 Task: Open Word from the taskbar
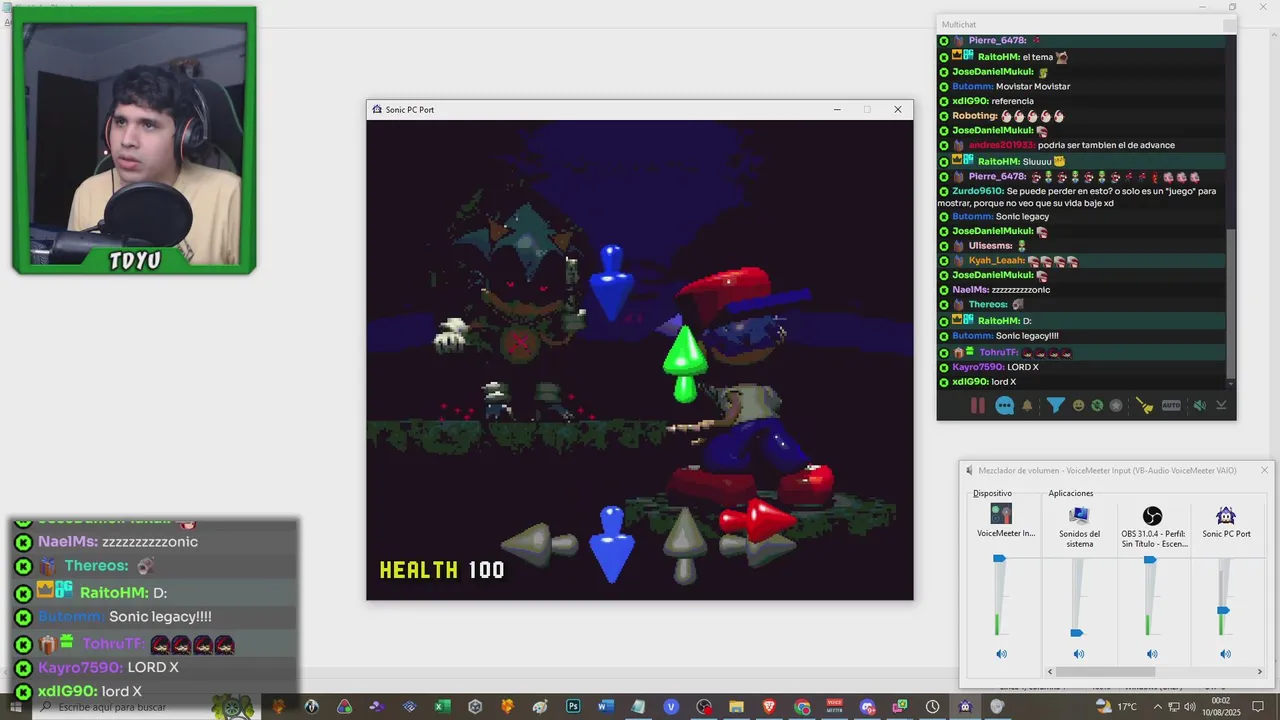pyautogui.click(x=605, y=707)
